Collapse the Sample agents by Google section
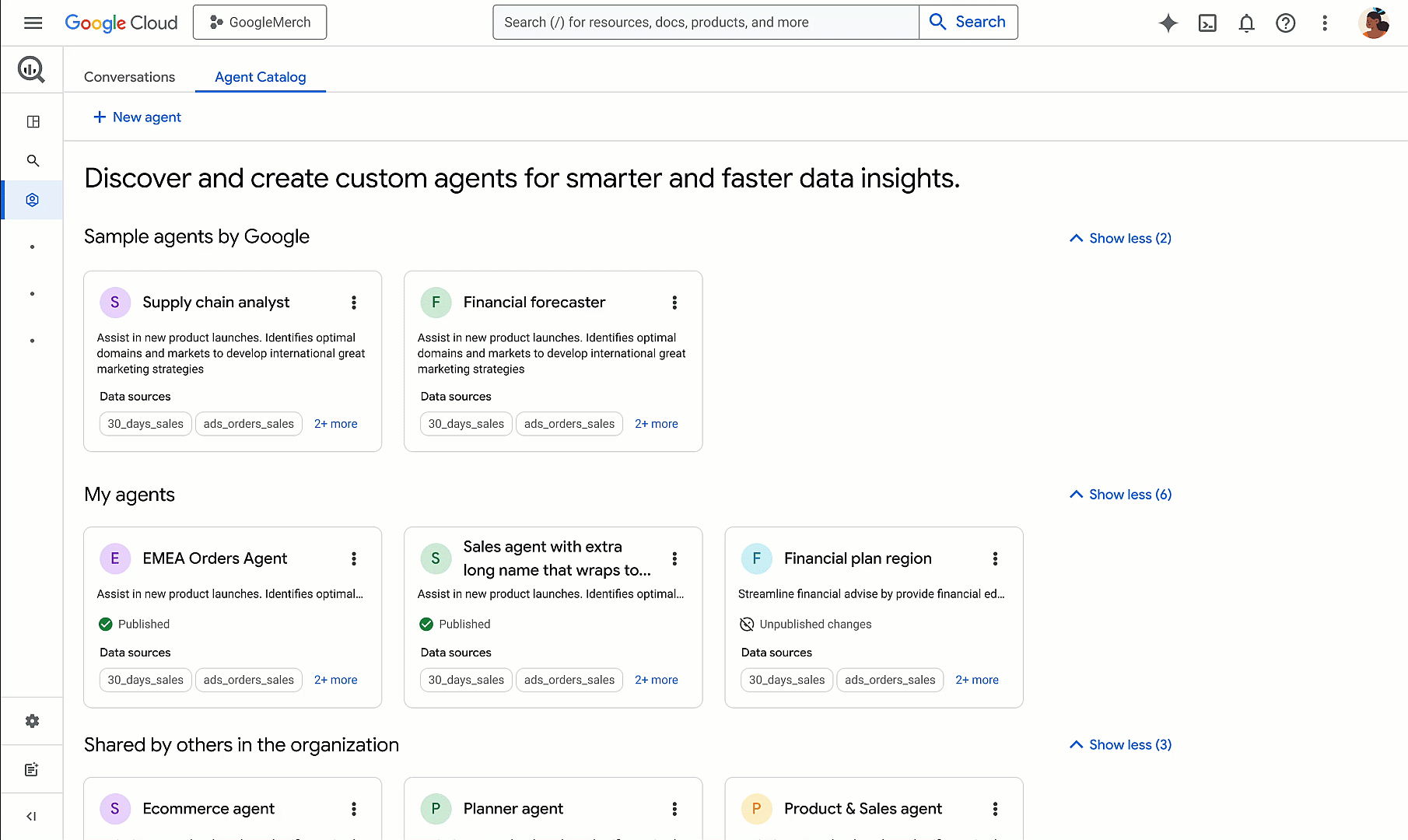1408x840 pixels. click(1119, 238)
